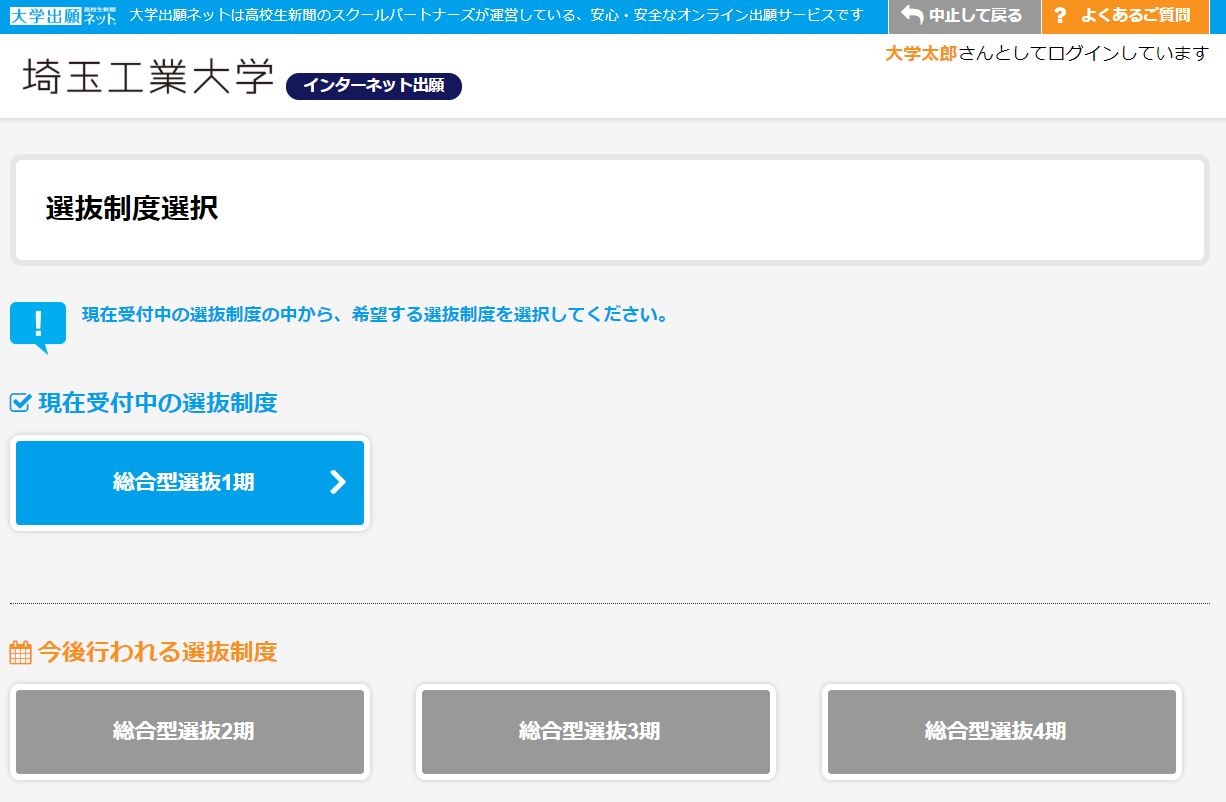Click the exclamation speech bubble icon
The width and height of the screenshot is (1226, 802).
pos(38,327)
